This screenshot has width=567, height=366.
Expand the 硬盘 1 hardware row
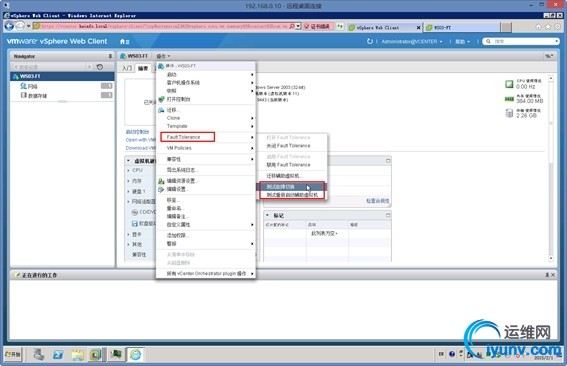pos(128,191)
